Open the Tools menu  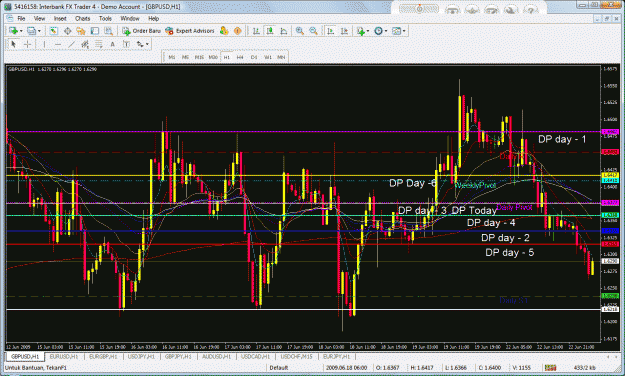pyautogui.click(x=105, y=19)
